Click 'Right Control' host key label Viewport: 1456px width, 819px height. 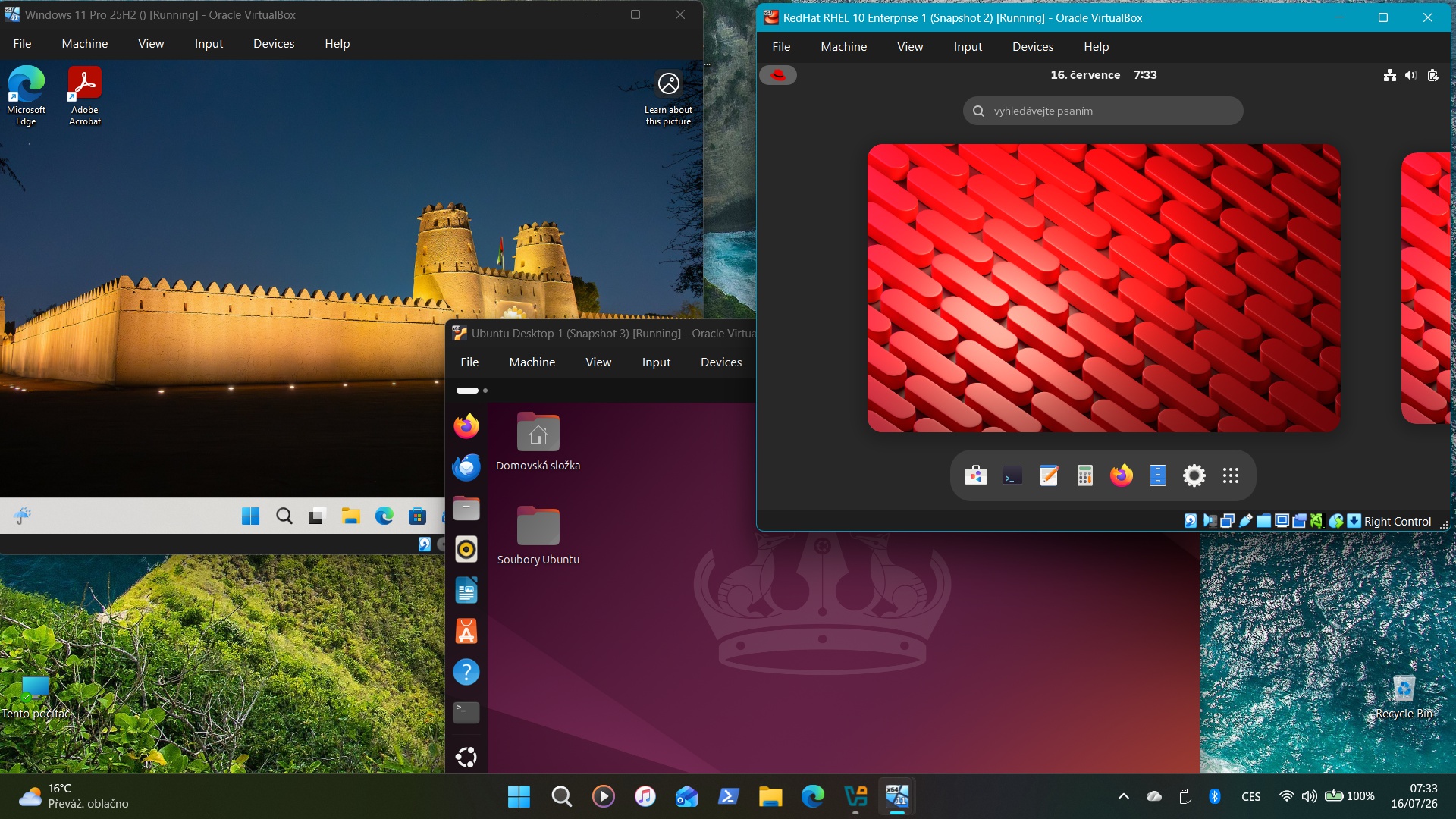[x=1398, y=522]
